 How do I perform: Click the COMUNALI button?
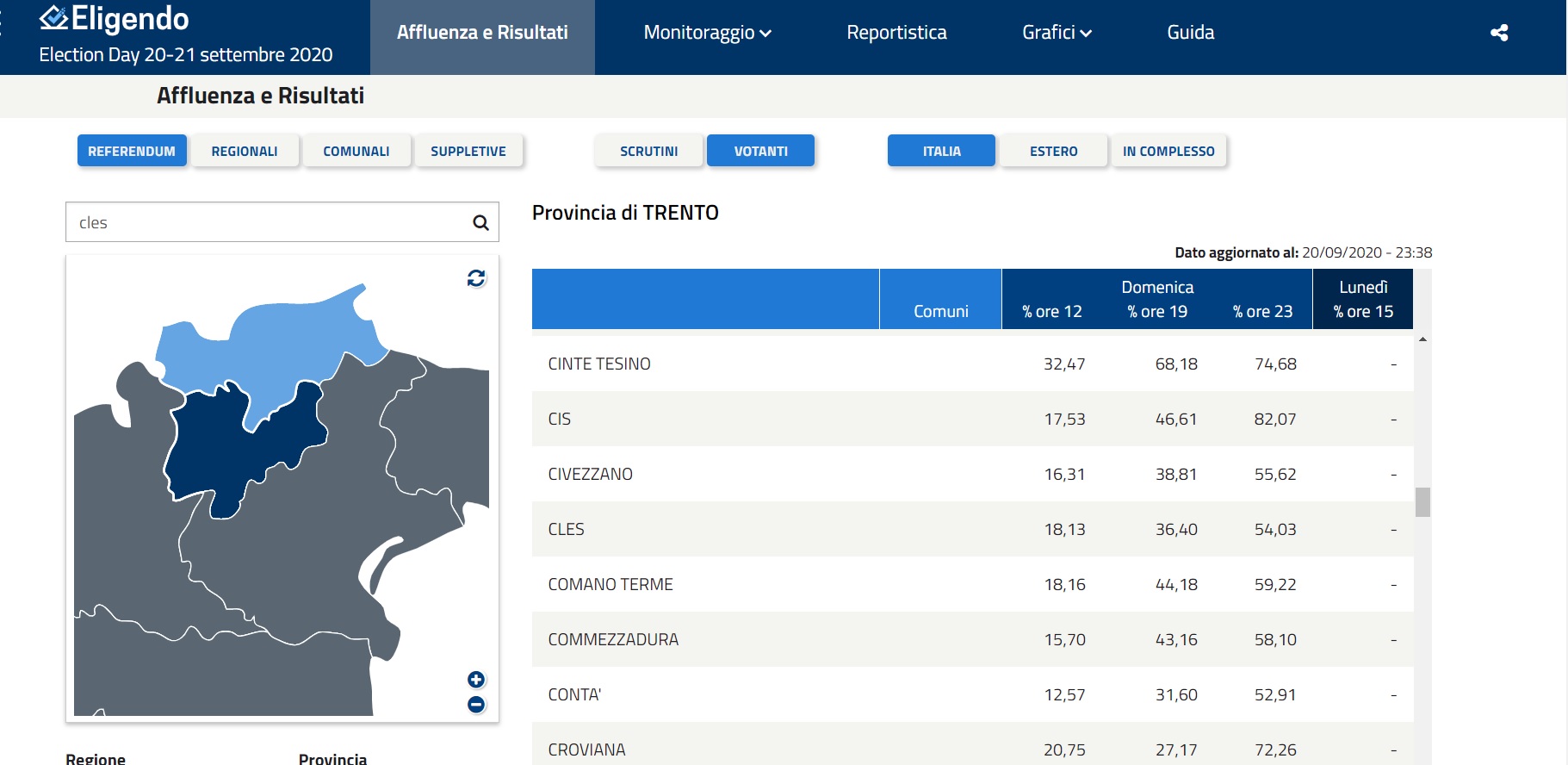click(x=356, y=151)
